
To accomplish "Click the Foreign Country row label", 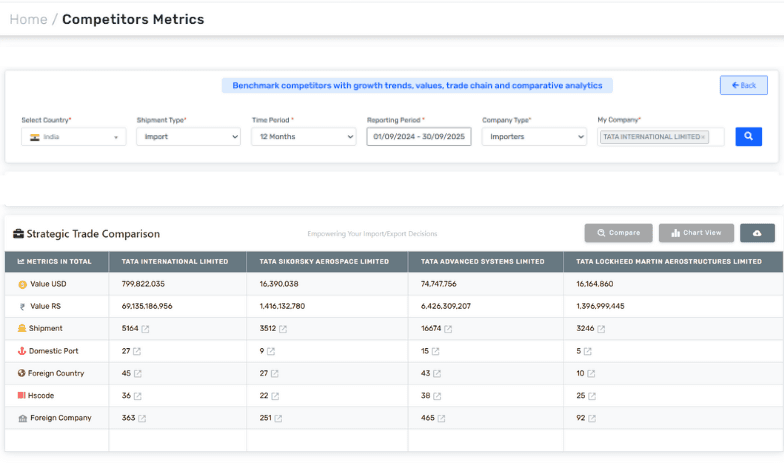I will point(56,374).
